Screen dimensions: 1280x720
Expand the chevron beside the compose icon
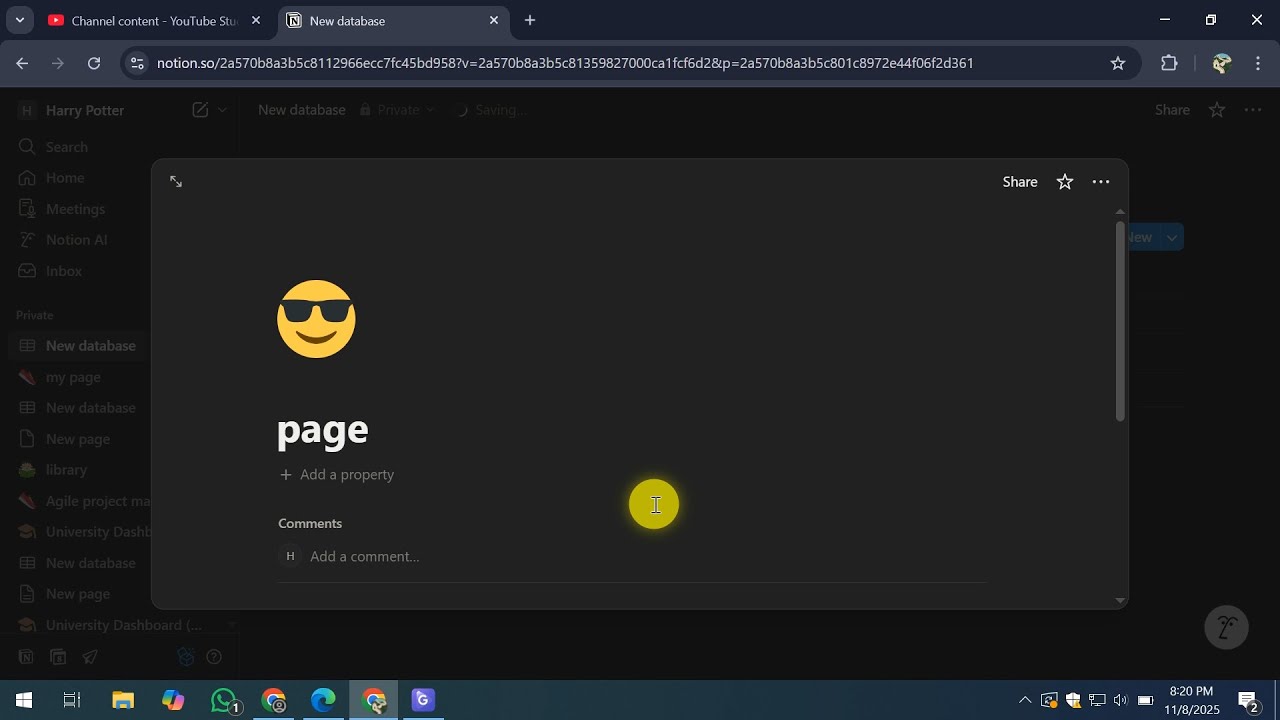click(222, 110)
